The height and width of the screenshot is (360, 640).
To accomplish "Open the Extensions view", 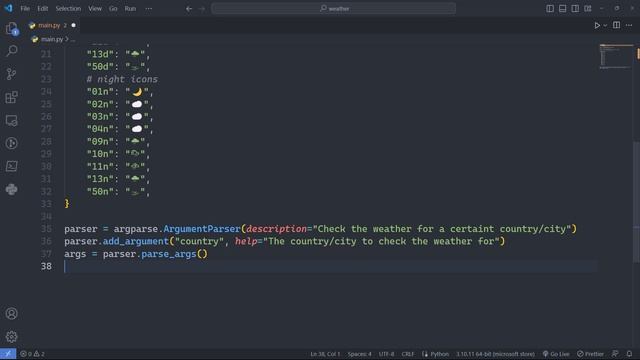I will (11, 97).
